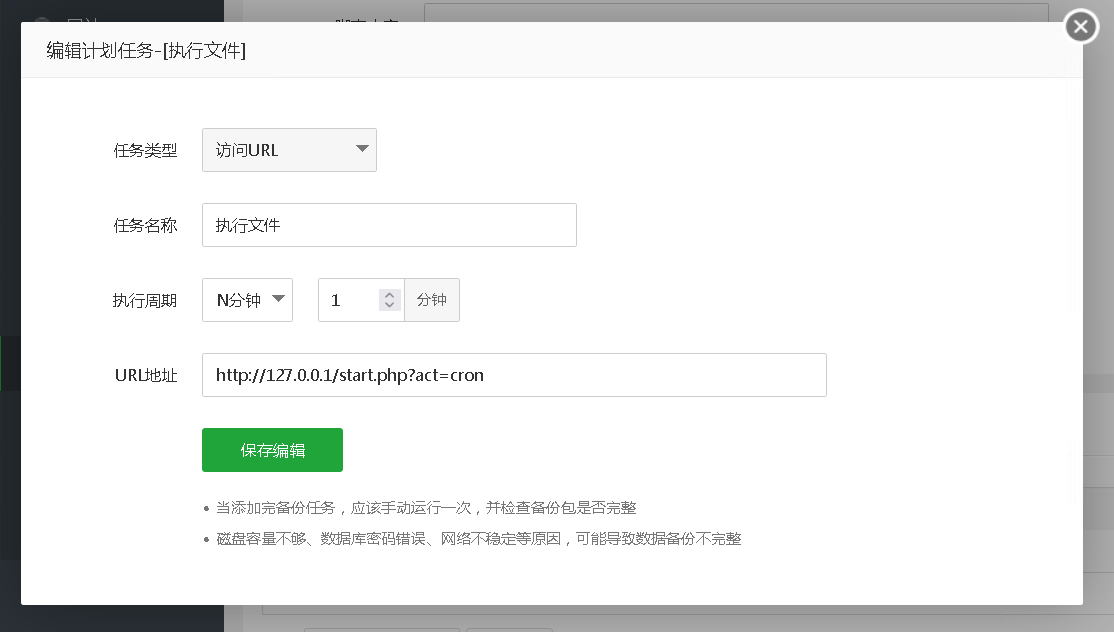The image size is (1114, 632).
Task: Click the stepper up arrow to increase minutes
Action: point(389,293)
